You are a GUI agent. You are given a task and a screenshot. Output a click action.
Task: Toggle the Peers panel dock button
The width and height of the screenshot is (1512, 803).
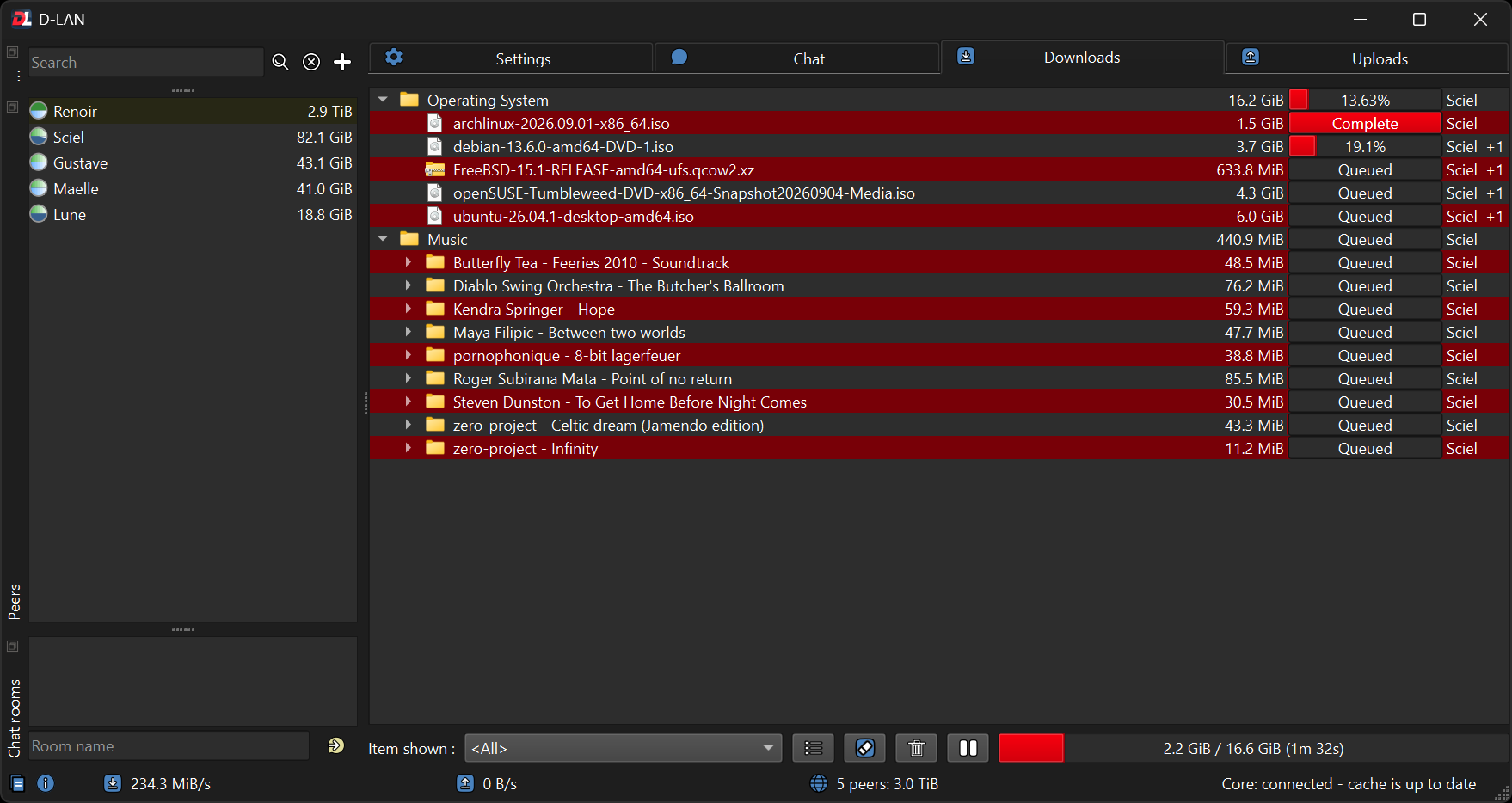tap(12, 107)
